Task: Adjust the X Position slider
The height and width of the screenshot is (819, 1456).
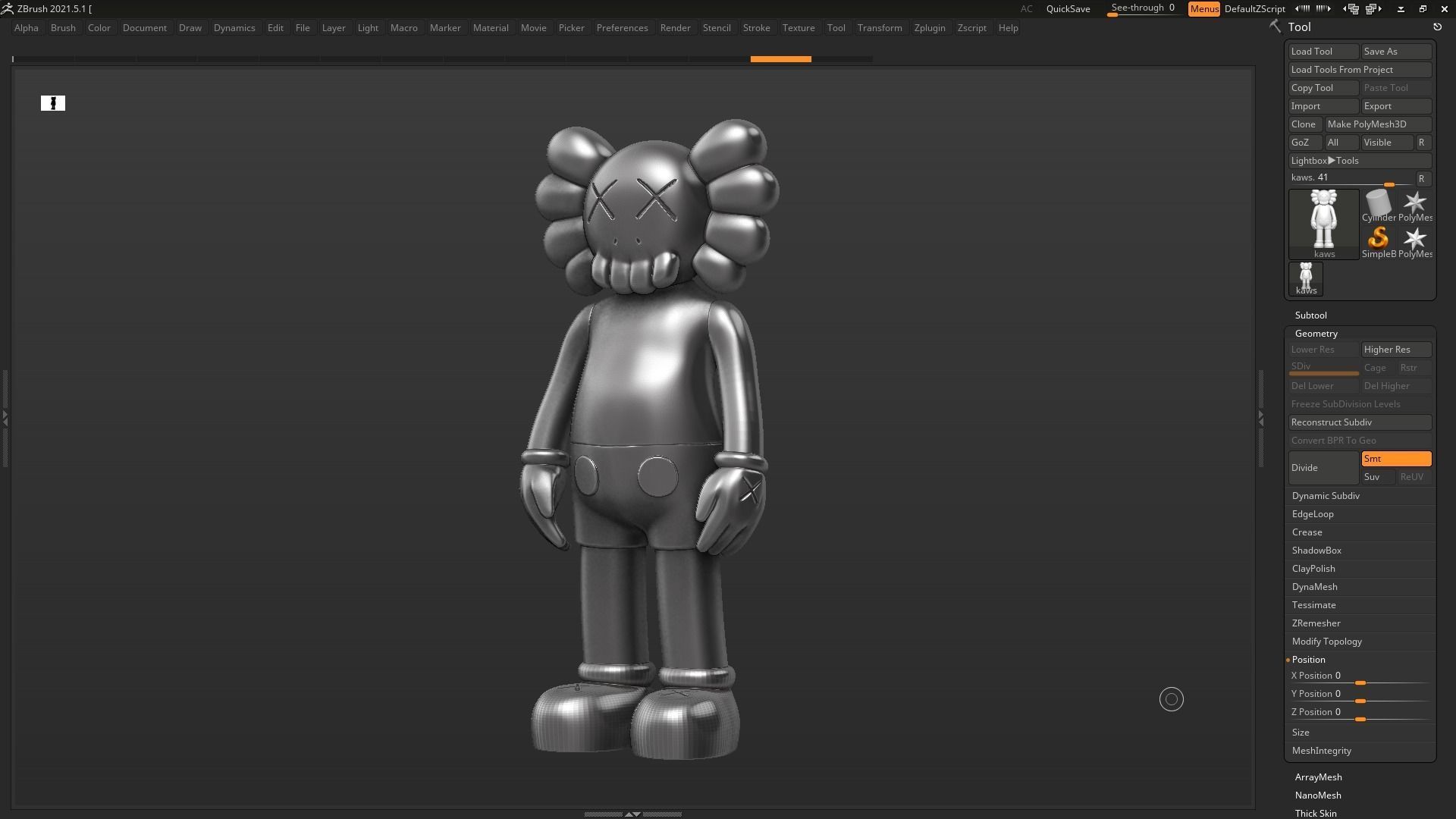Action: (x=1360, y=676)
